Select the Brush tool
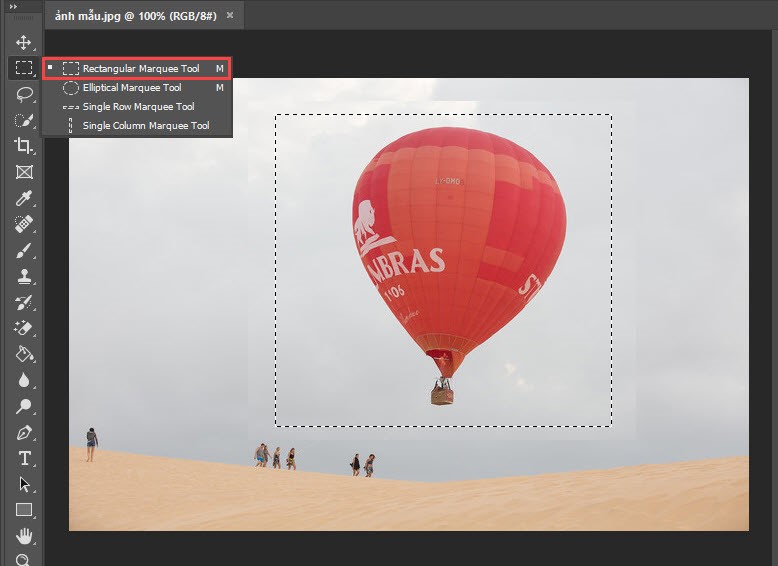Screen dimensions: 778x566 (23, 251)
